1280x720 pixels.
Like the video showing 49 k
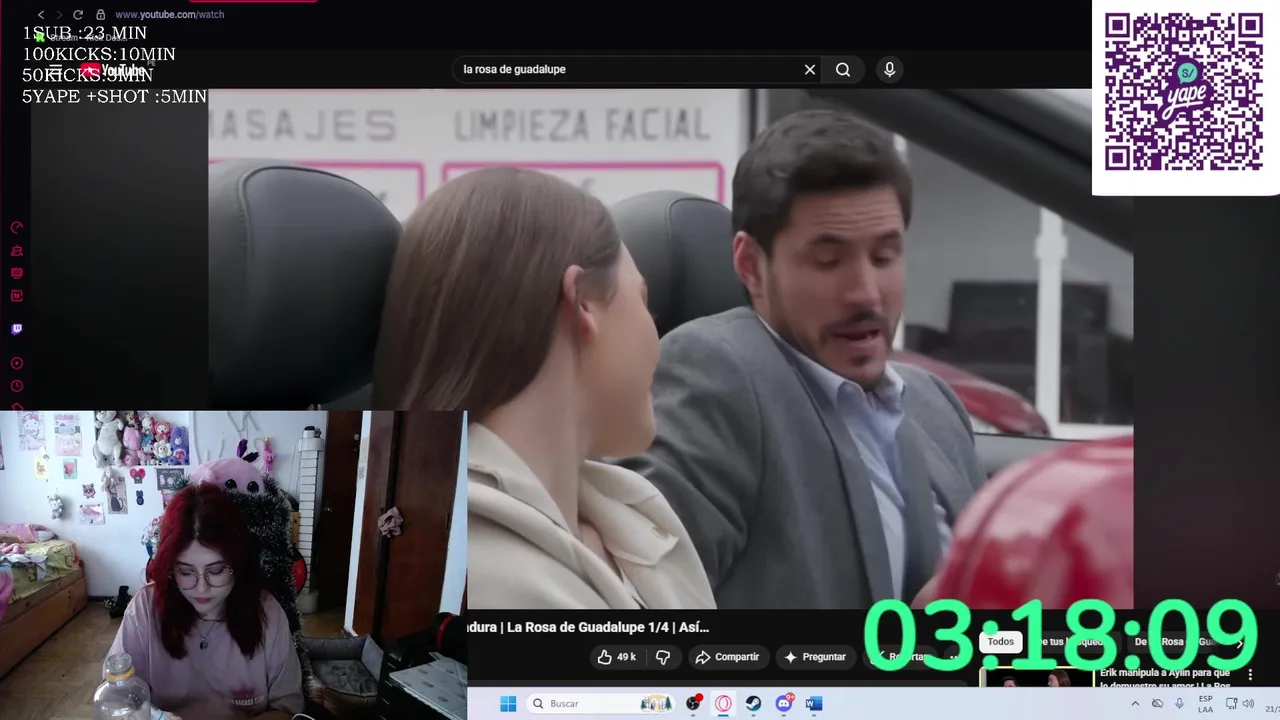point(617,657)
